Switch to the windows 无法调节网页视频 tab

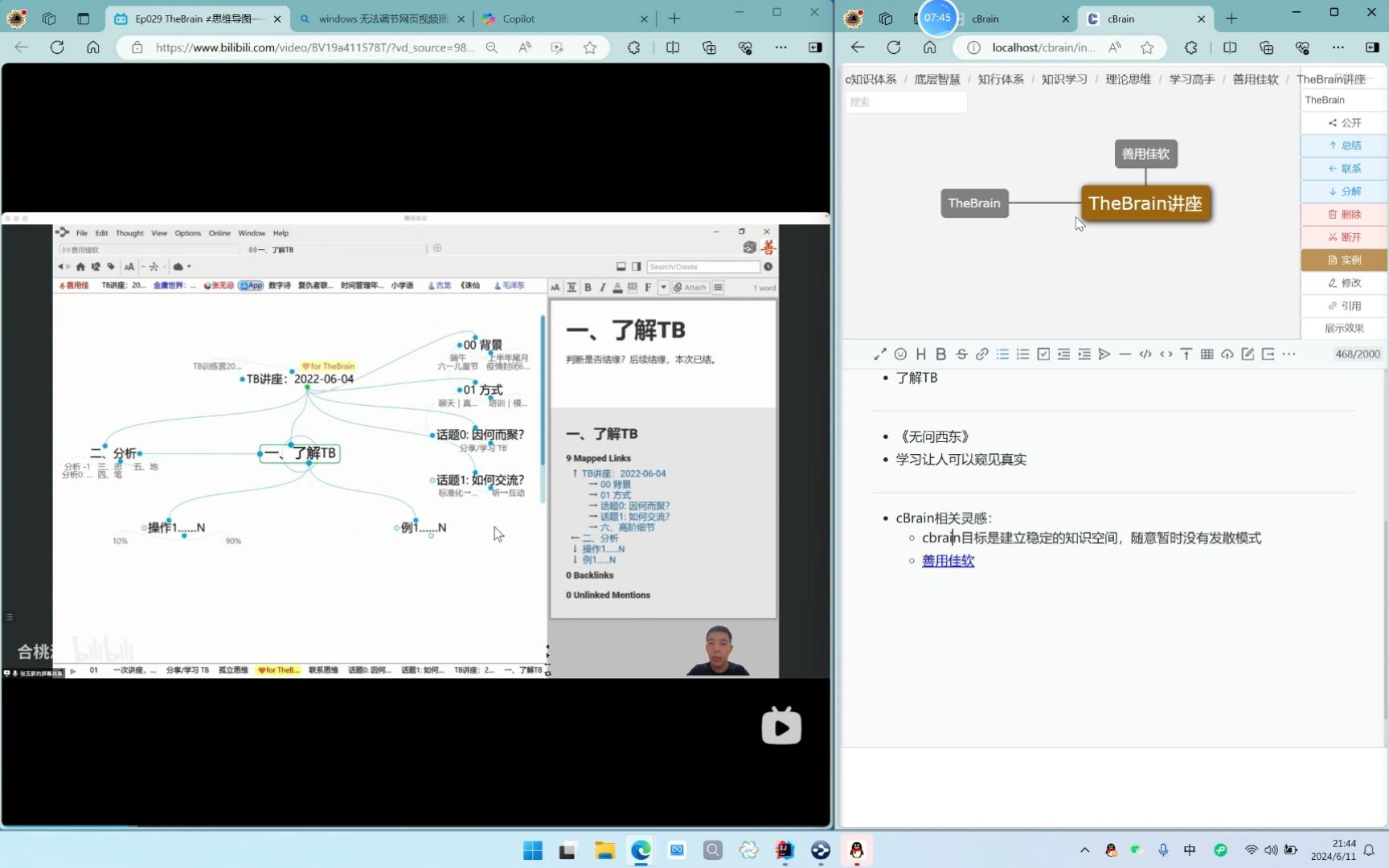[383, 18]
